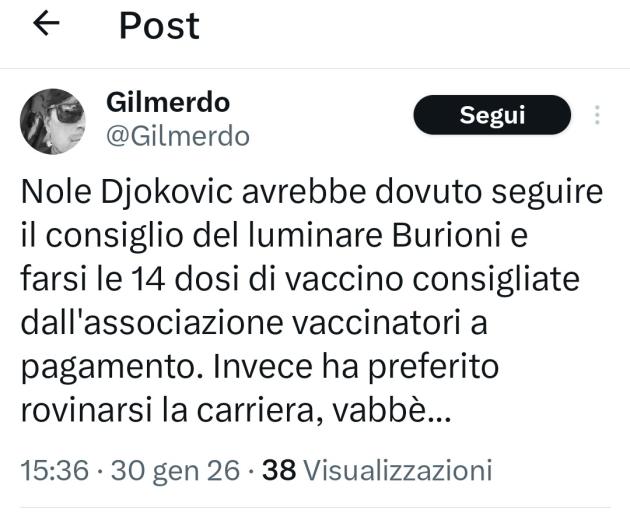This screenshot has width=630, height=527.
Task: Tap the name Burioni in the post
Action: coord(446,235)
